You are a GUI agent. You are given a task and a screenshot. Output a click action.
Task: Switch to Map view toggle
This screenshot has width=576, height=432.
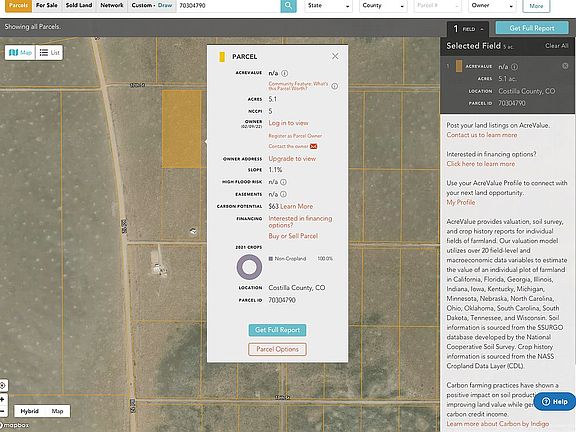20,53
